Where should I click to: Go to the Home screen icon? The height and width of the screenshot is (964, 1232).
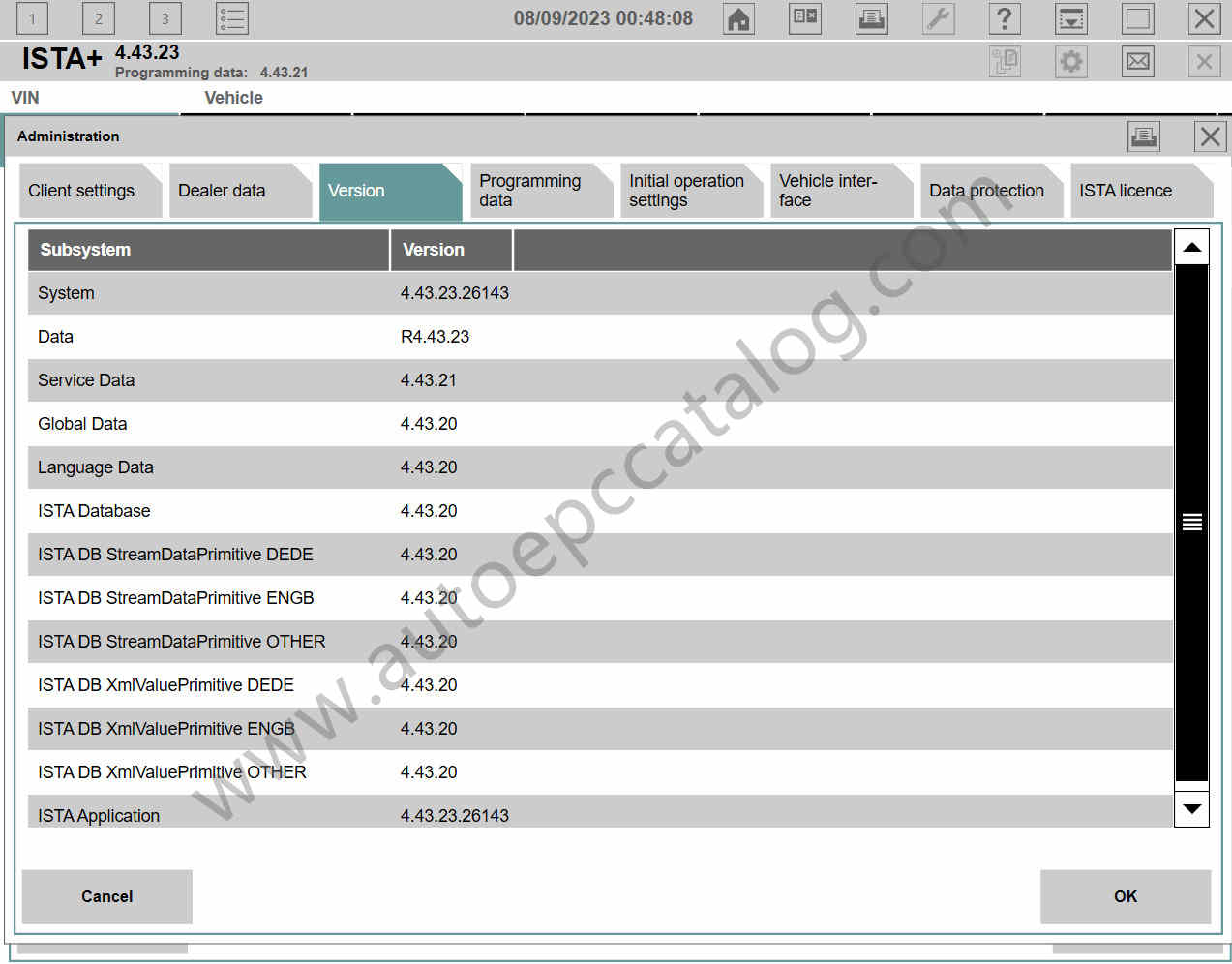pos(739,18)
